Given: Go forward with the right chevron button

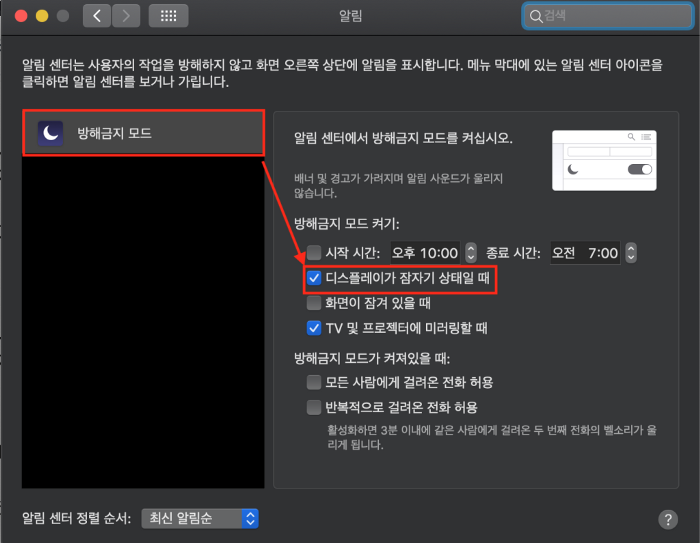Looking at the screenshot, I should coord(126,16).
